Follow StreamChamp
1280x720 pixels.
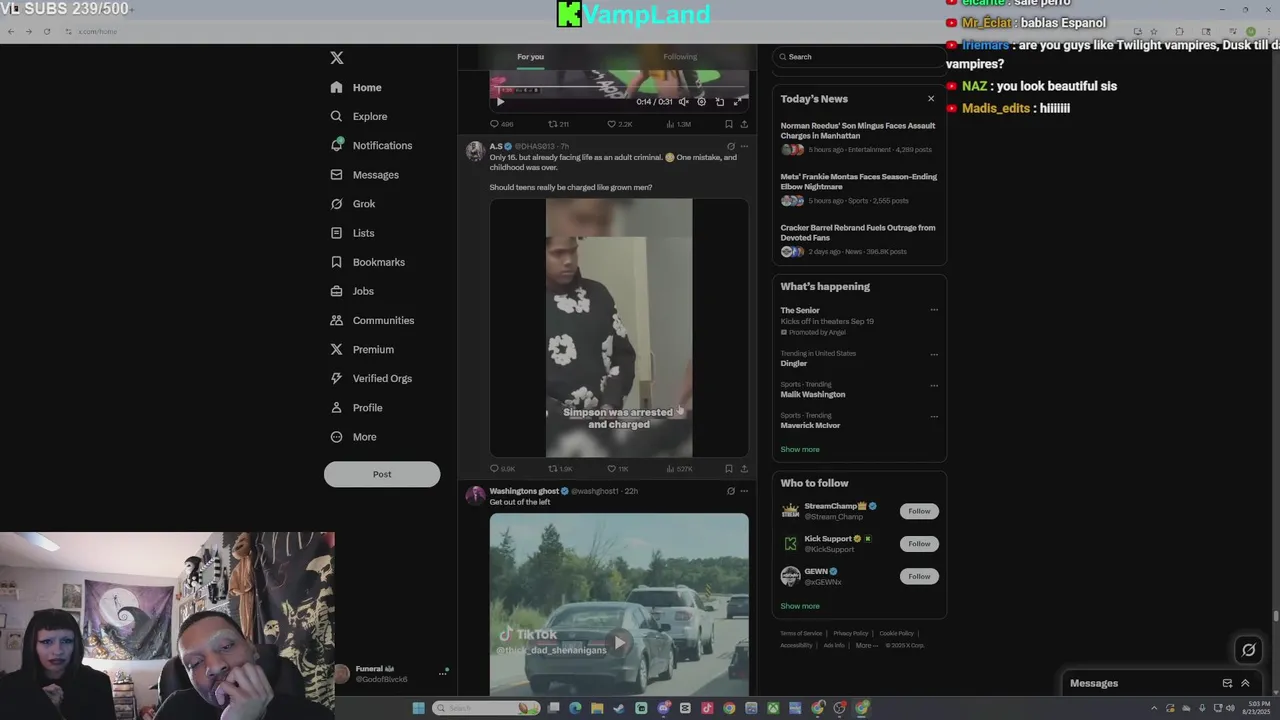pyautogui.click(x=919, y=511)
